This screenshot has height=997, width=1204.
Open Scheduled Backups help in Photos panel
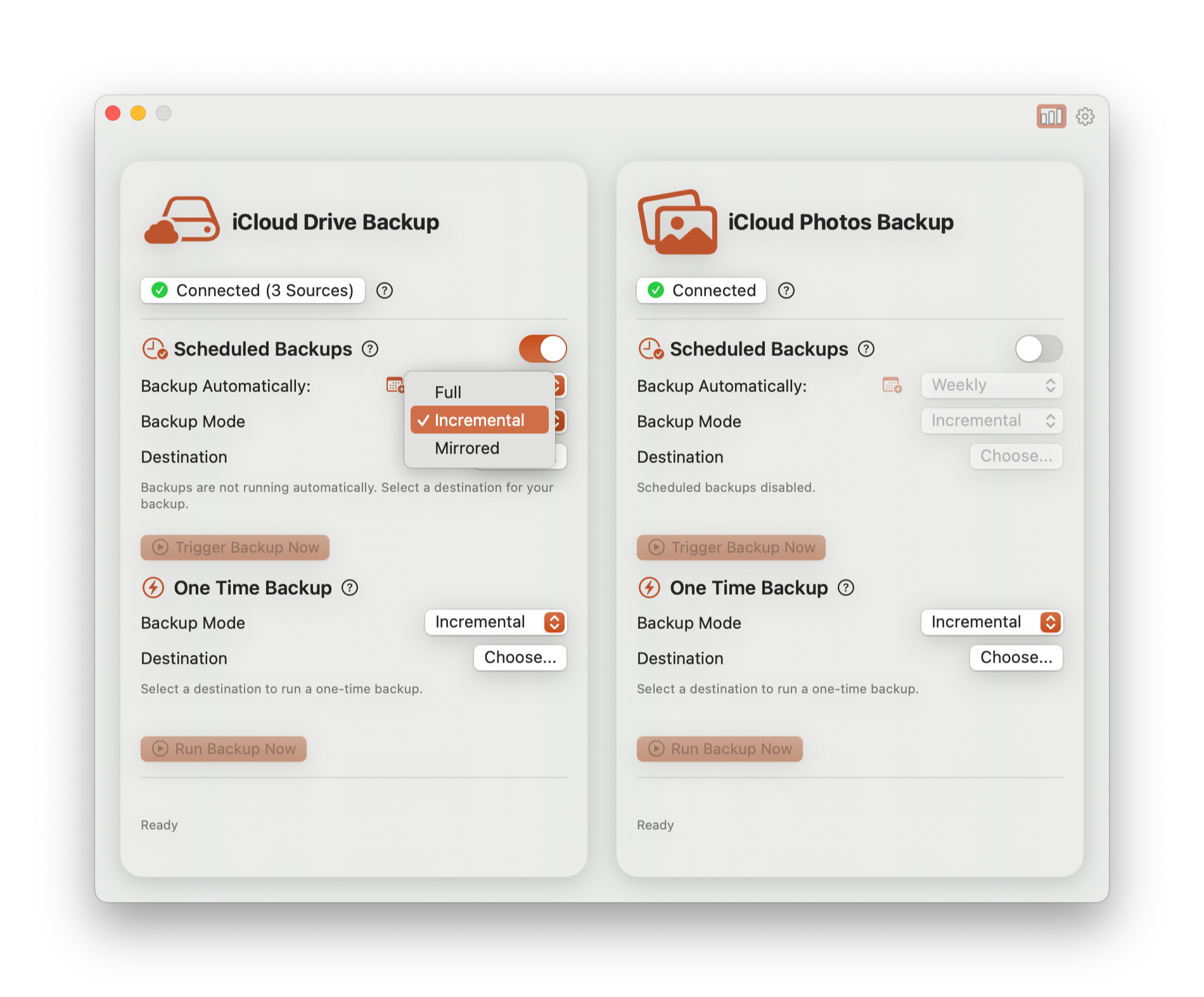[866, 349]
